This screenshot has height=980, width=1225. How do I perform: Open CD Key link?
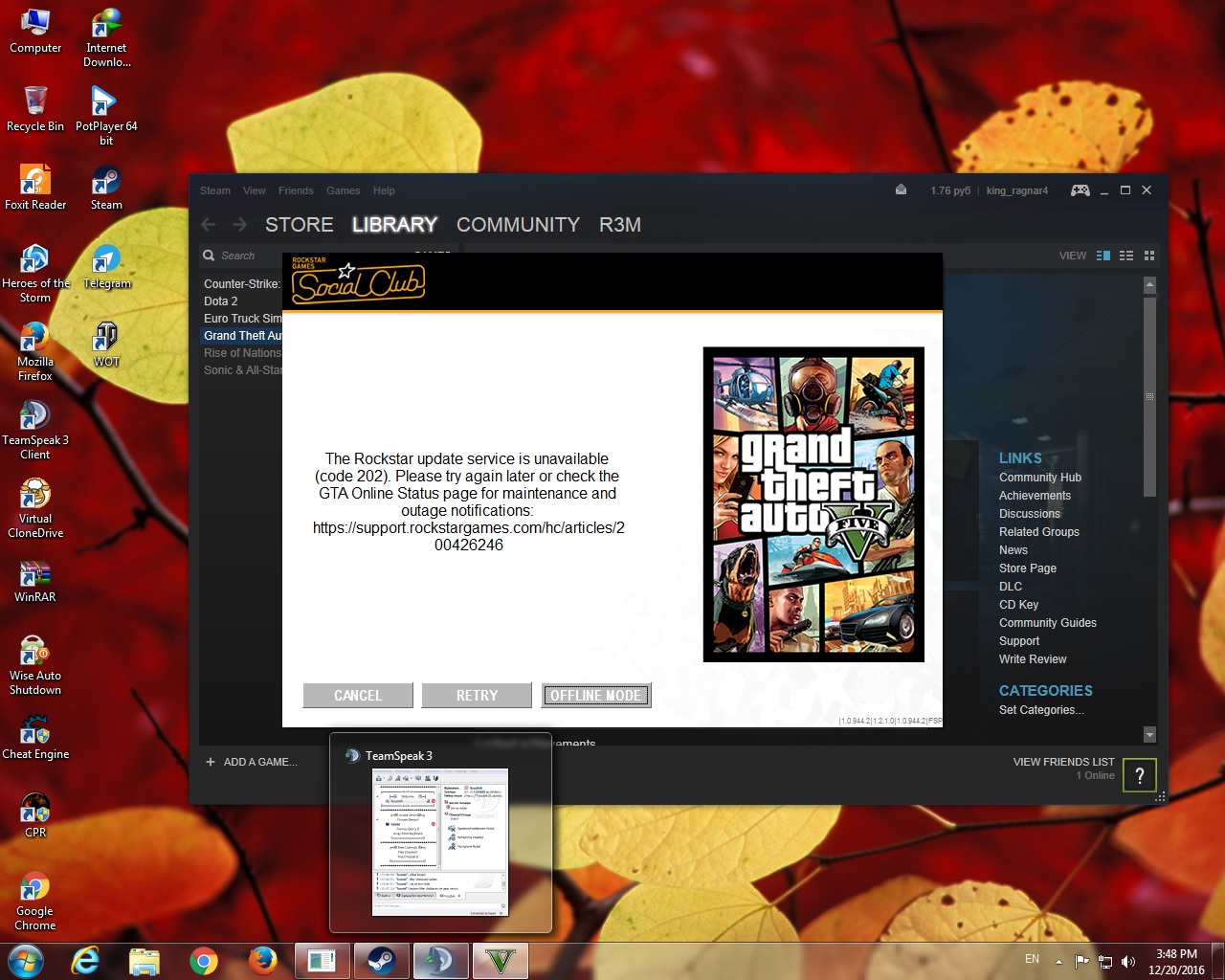(1018, 605)
